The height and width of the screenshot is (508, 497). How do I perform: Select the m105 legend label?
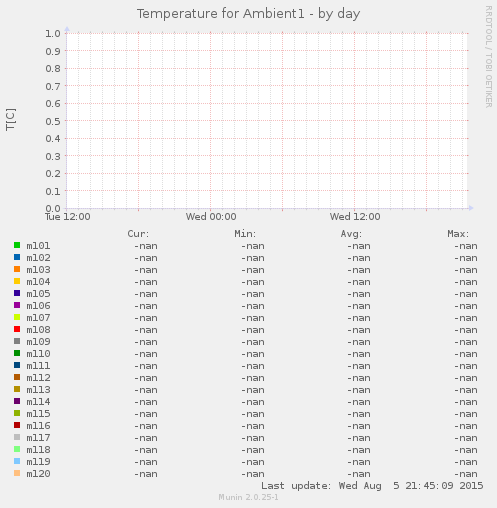coord(38,294)
